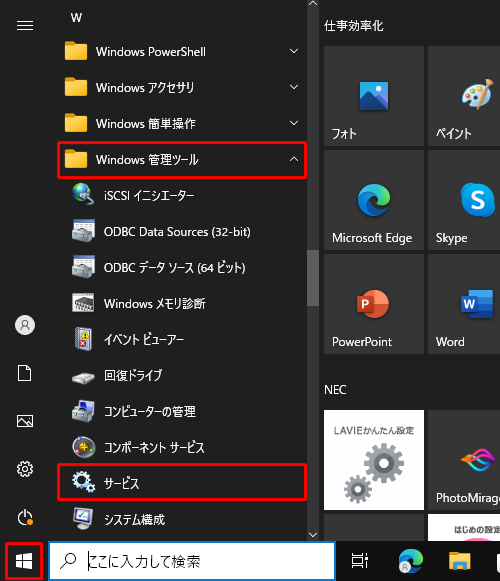Click the Power icon
This screenshot has height=581, width=500.
pos(25,517)
